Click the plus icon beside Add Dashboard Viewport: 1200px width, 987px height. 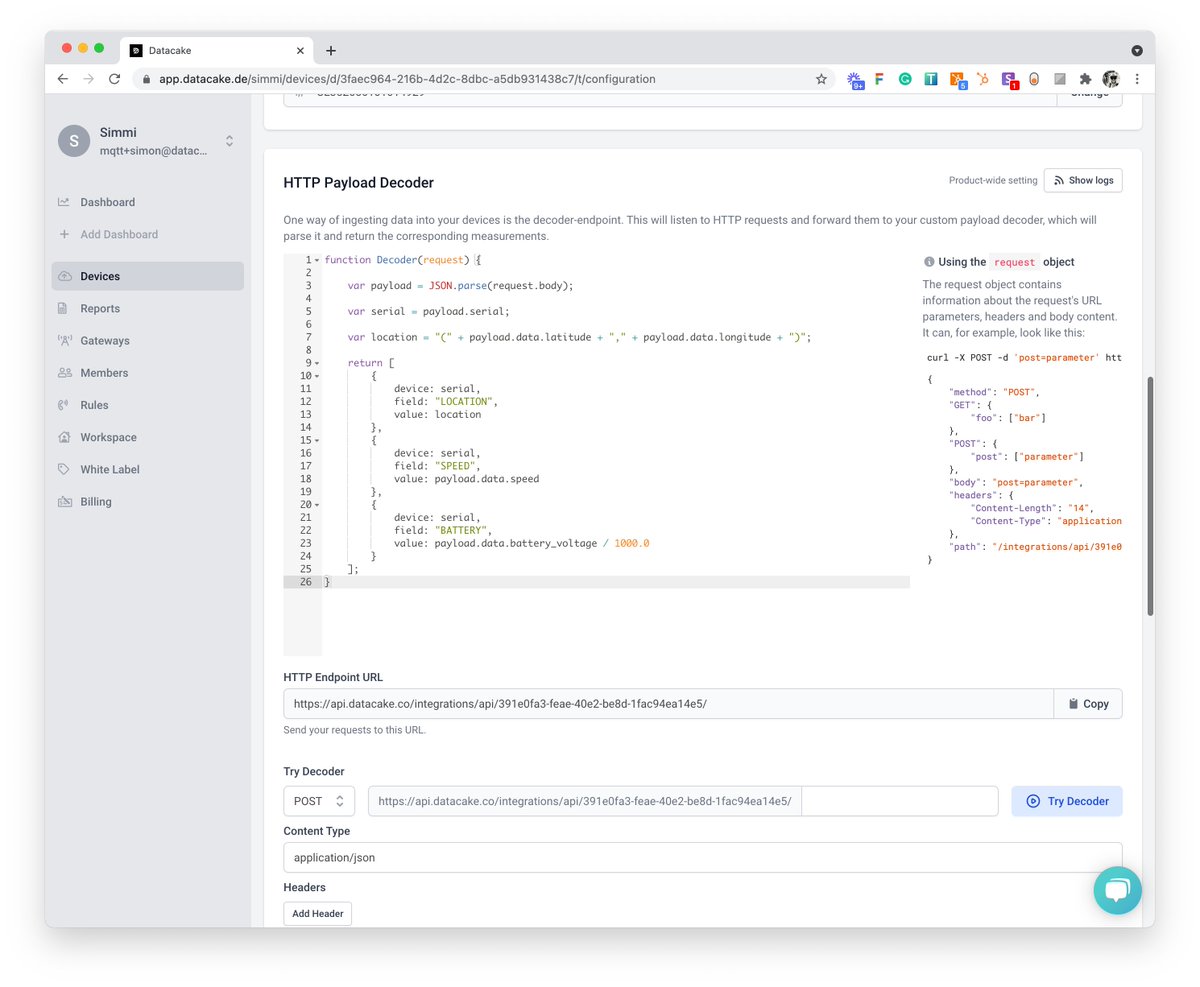(x=64, y=234)
